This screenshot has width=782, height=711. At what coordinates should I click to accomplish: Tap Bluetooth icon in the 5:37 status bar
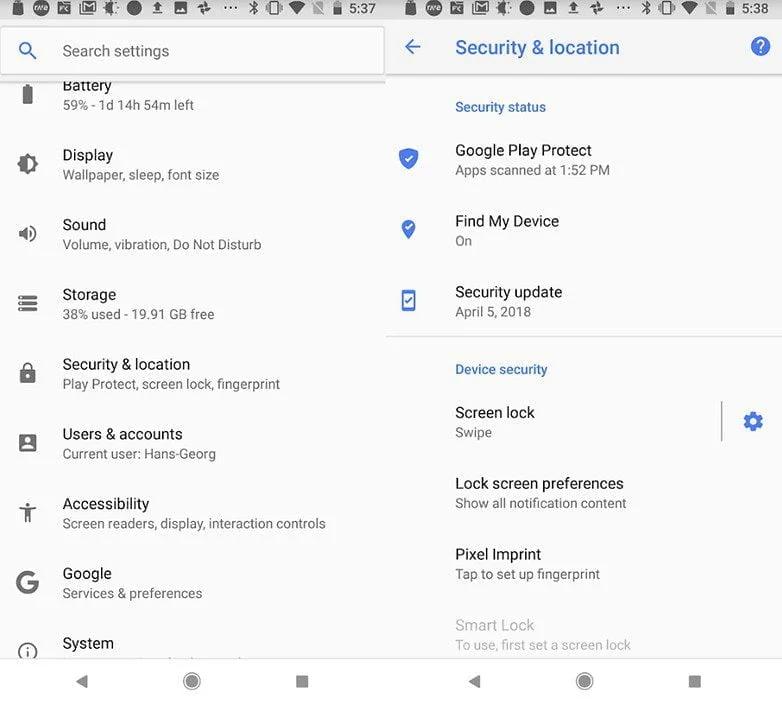(254, 8)
